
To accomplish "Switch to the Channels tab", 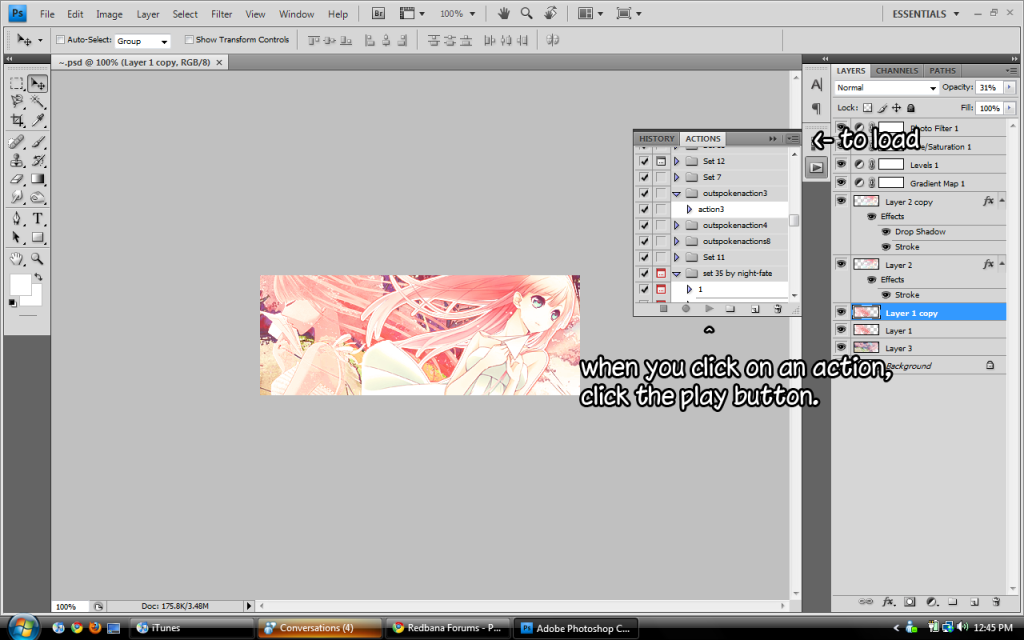I will point(897,71).
